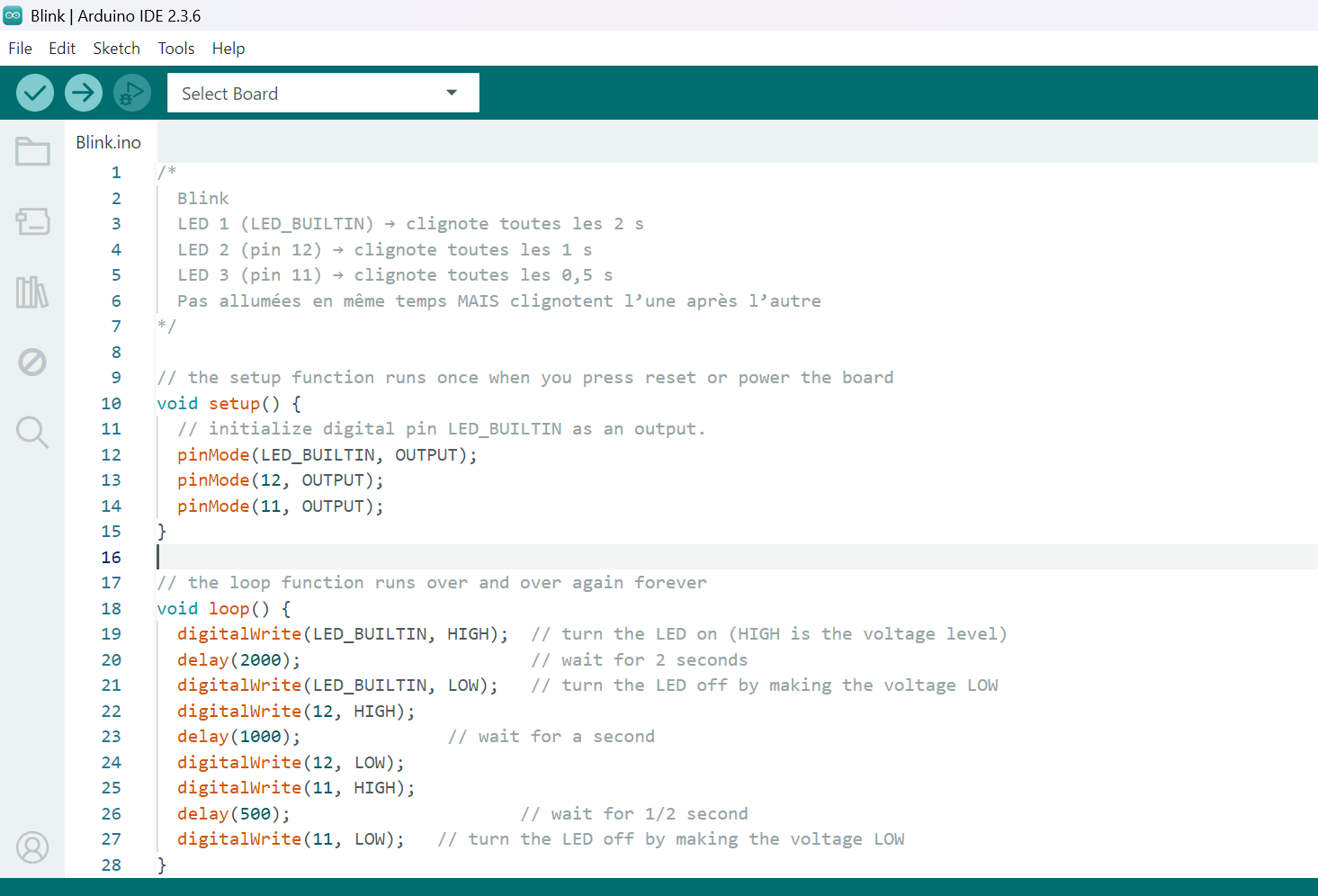Viewport: 1318px width, 896px height.
Task: Click the void loop() line of code
Action: [223, 609]
